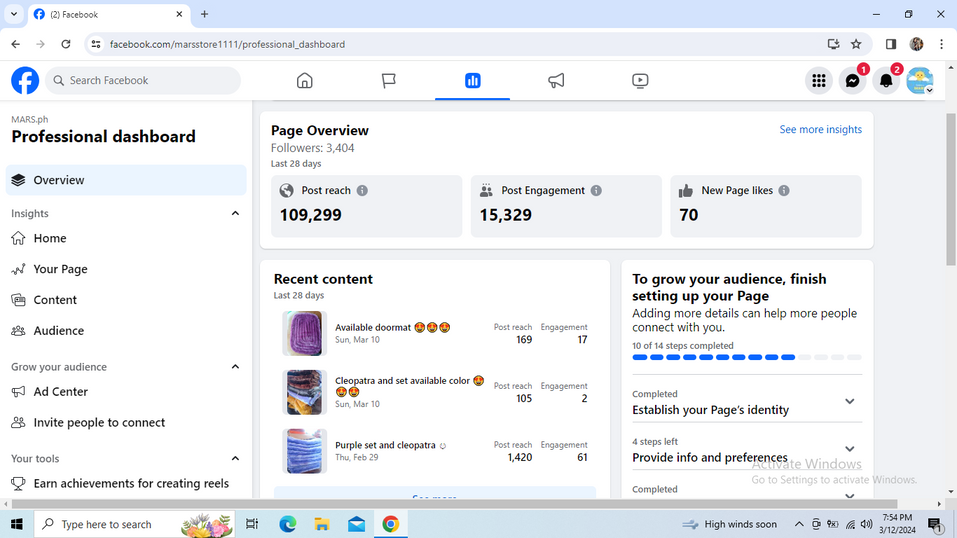957x538 pixels.
Task: Click the vertical page scrollbar
Action: (x=951, y=189)
